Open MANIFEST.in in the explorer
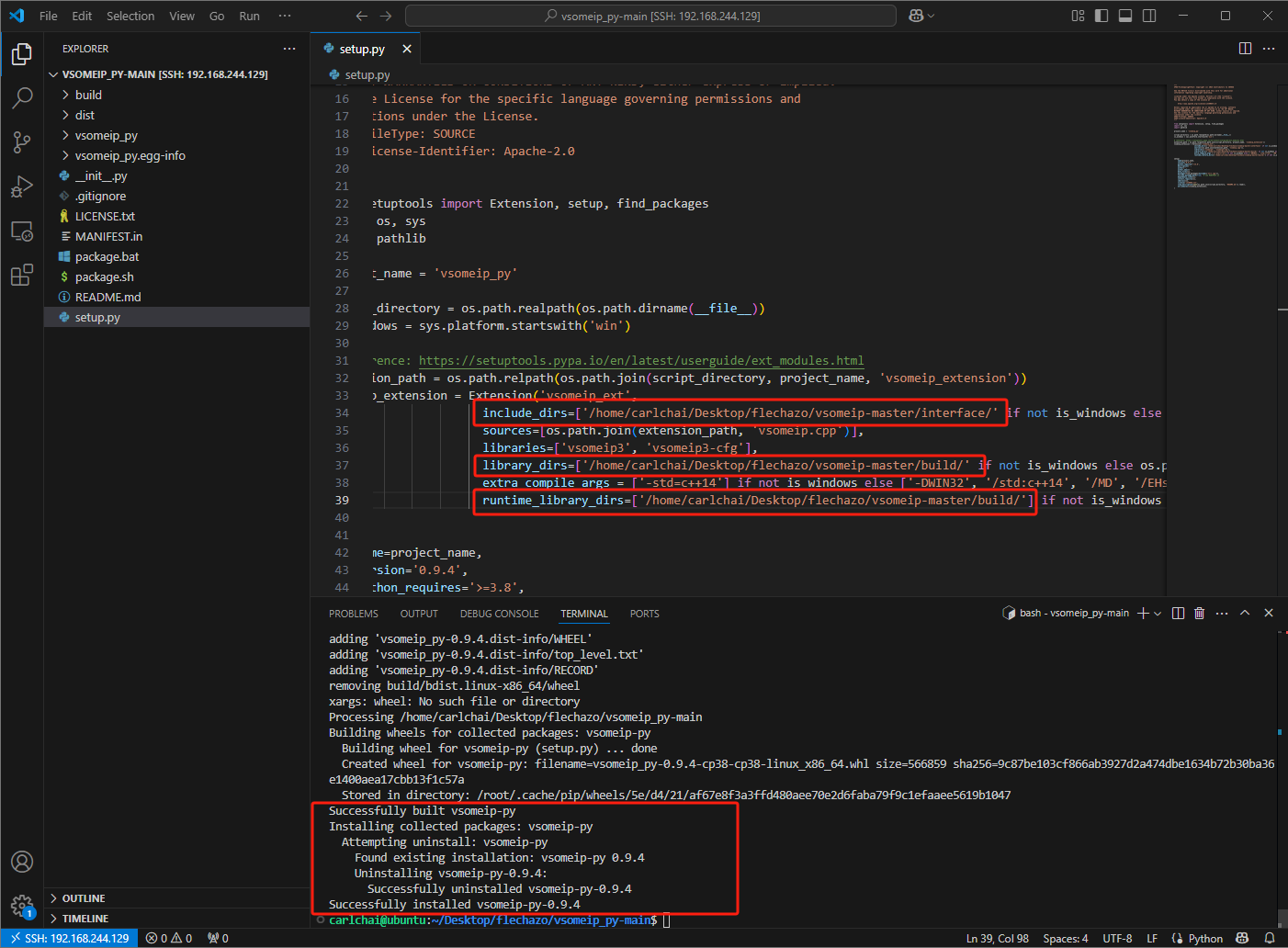This screenshot has height=948, width=1288. click(x=176, y=236)
